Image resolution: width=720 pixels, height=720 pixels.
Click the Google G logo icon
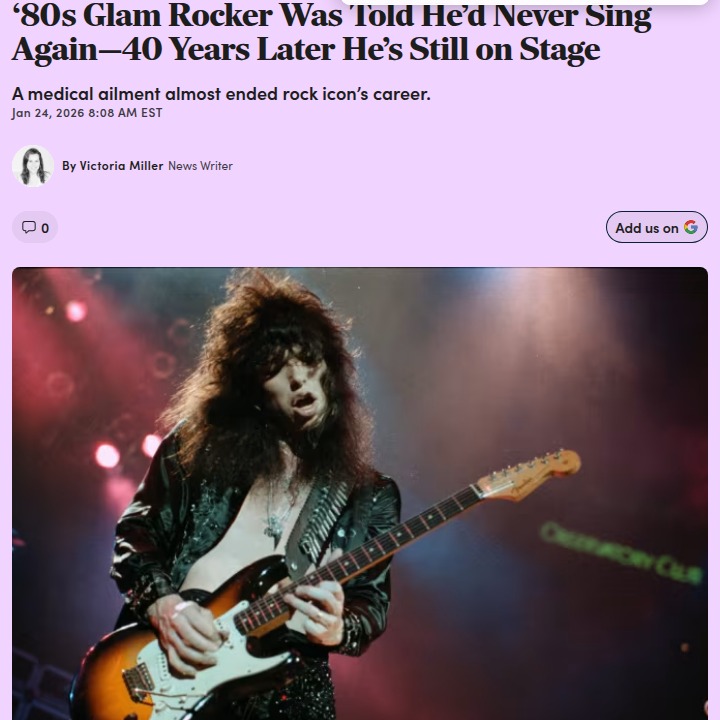(x=691, y=227)
